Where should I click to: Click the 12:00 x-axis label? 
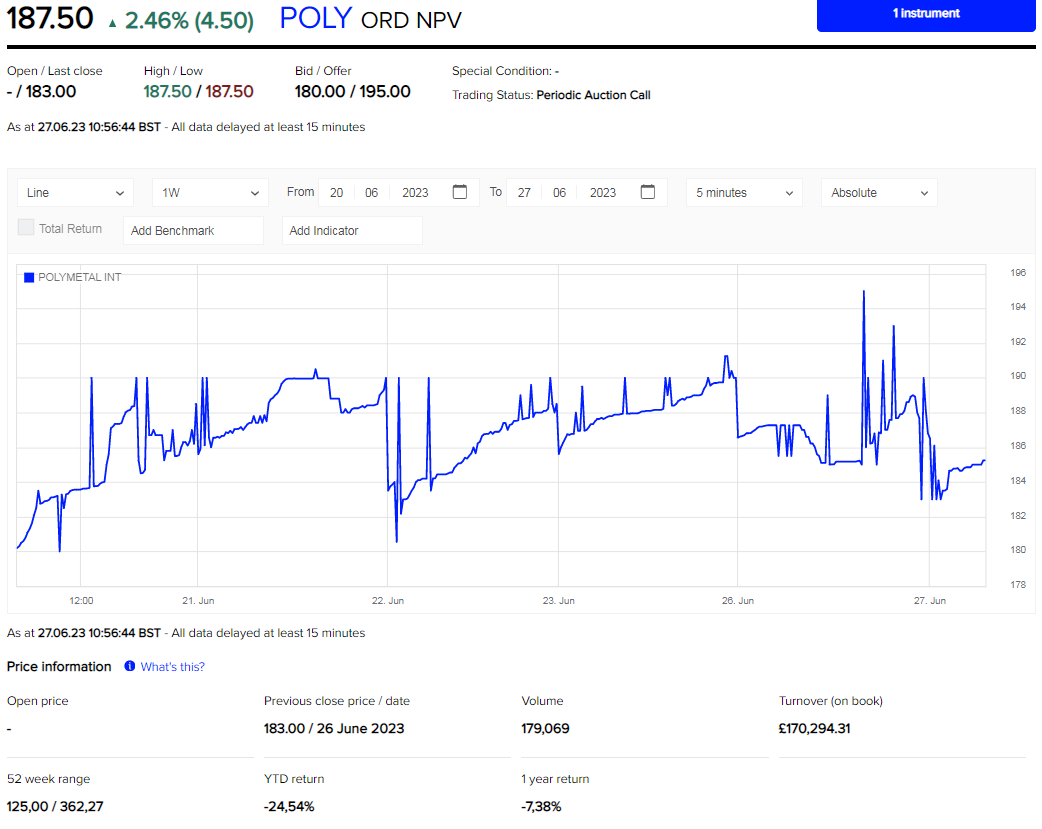tap(81, 600)
